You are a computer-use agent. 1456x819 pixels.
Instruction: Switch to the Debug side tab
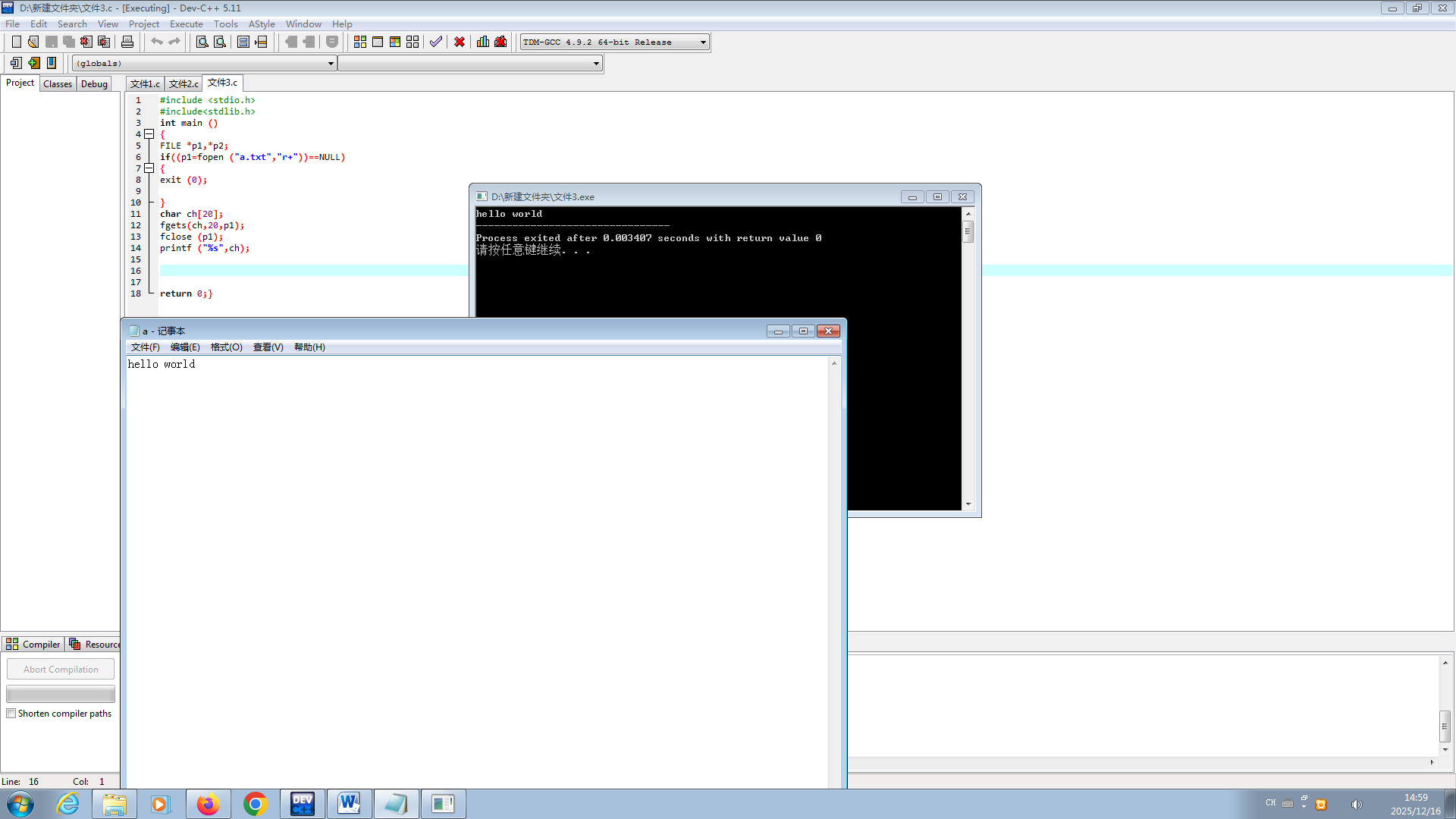coord(94,84)
